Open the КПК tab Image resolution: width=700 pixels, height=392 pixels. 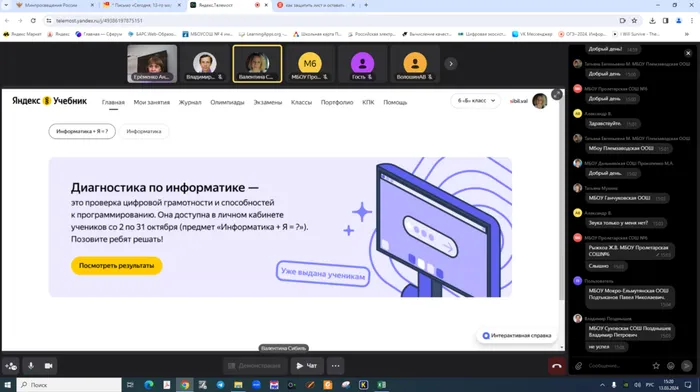click(368, 102)
